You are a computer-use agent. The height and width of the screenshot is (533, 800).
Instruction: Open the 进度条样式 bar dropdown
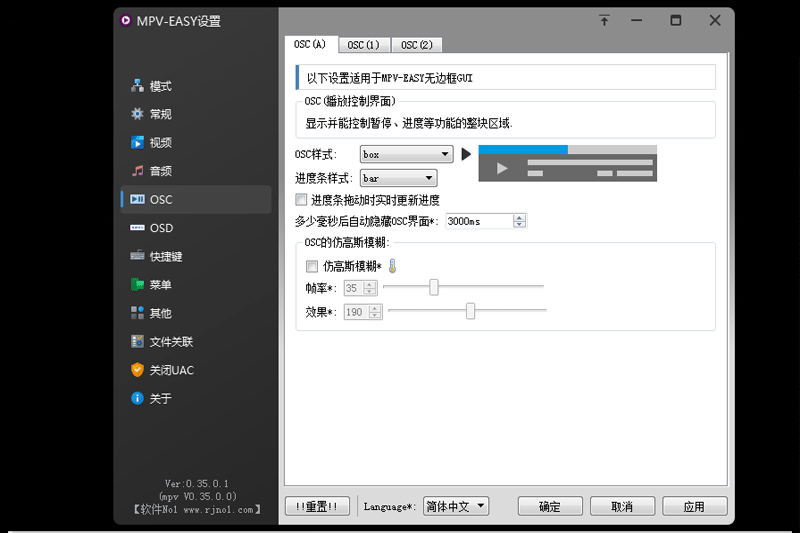pos(398,178)
